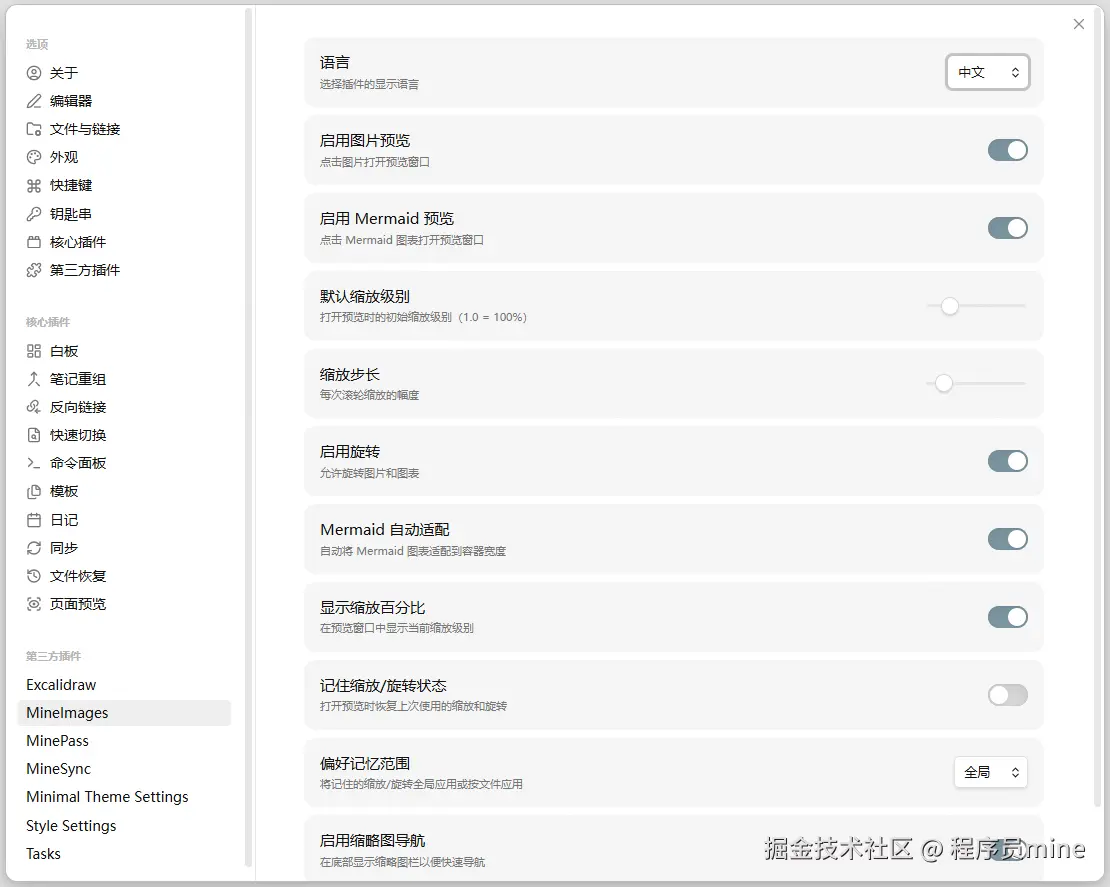Image resolution: width=1110 pixels, height=887 pixels.
Task: Adjust the 缩放步长 slider
Action: [976, 384]
